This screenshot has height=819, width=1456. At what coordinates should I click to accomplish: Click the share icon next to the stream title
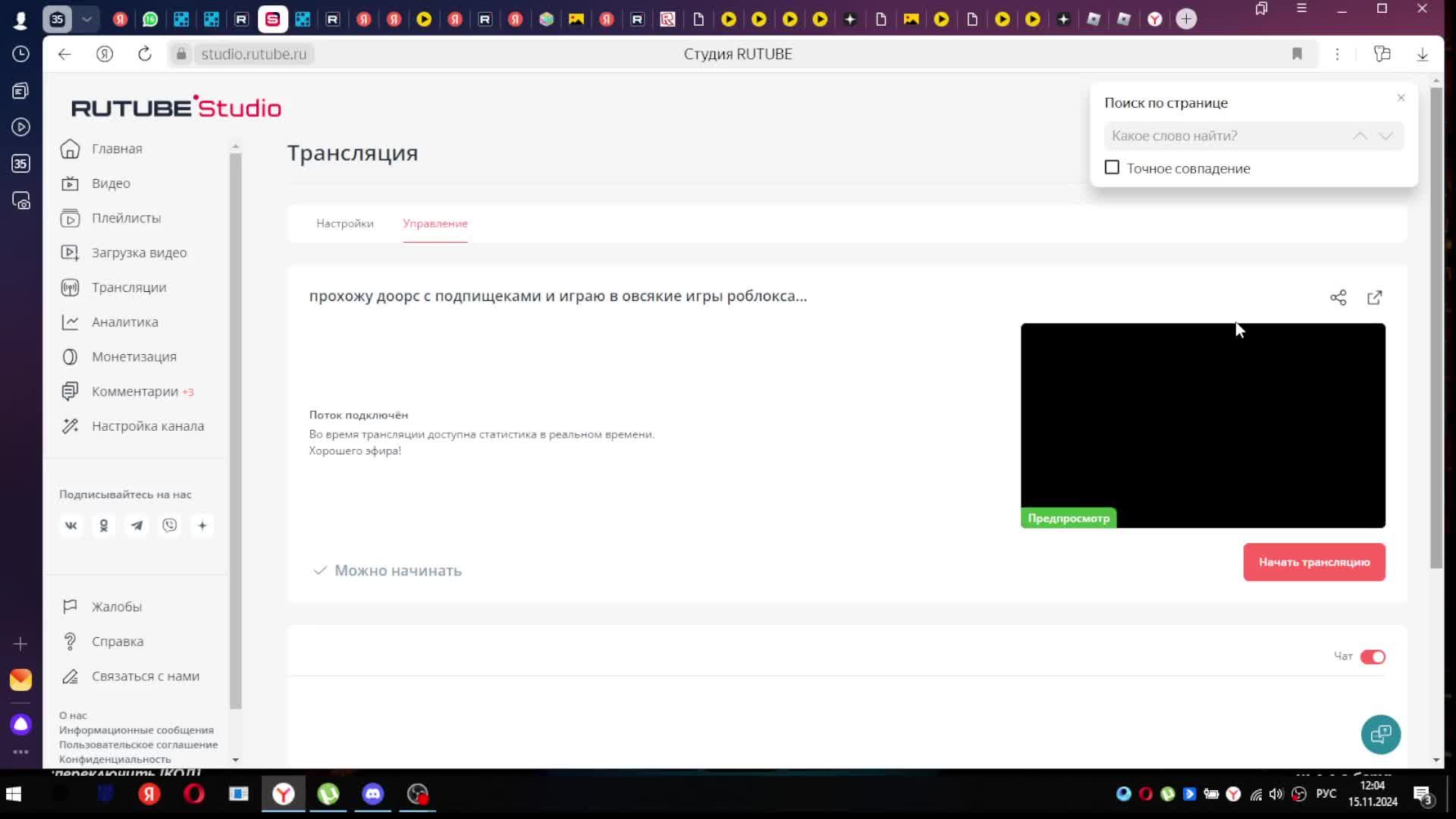pyautogui.click(x=1338, y=298)
